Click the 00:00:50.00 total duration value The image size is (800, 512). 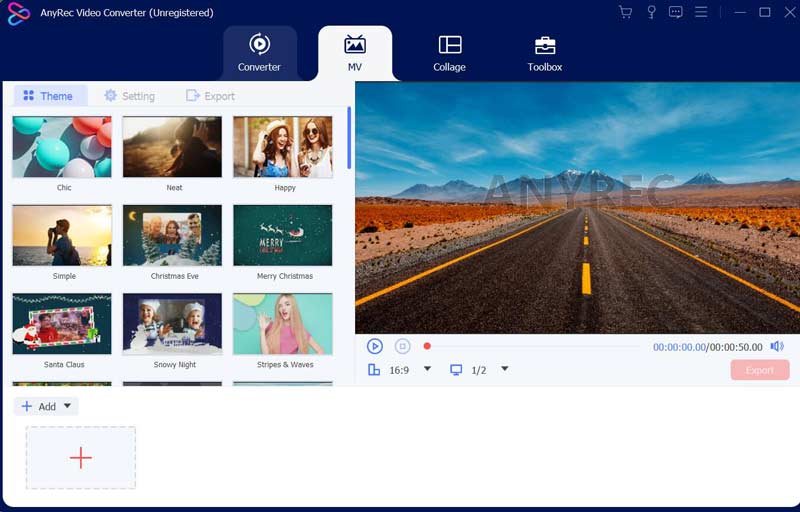pyautogui.click(x=736, y=347)
